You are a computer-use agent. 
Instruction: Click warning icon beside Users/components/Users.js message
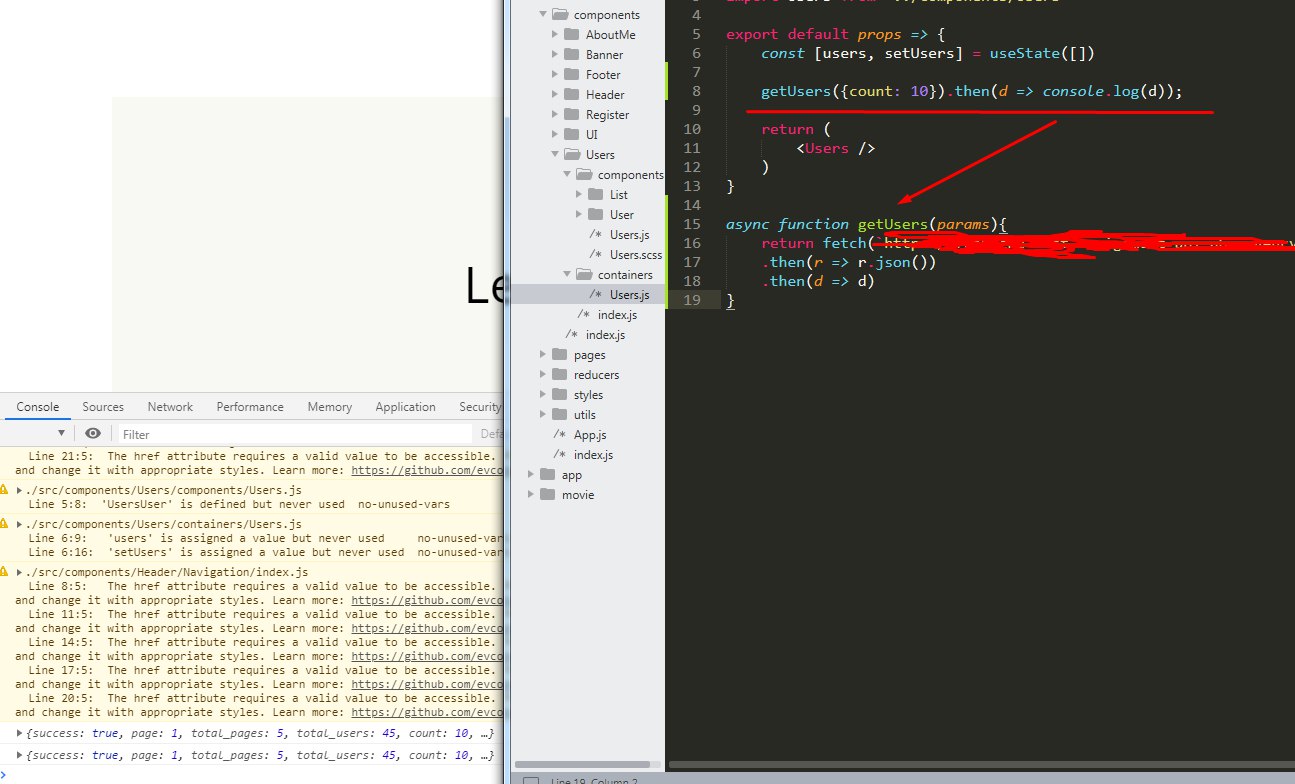click(x=5, y=490)
